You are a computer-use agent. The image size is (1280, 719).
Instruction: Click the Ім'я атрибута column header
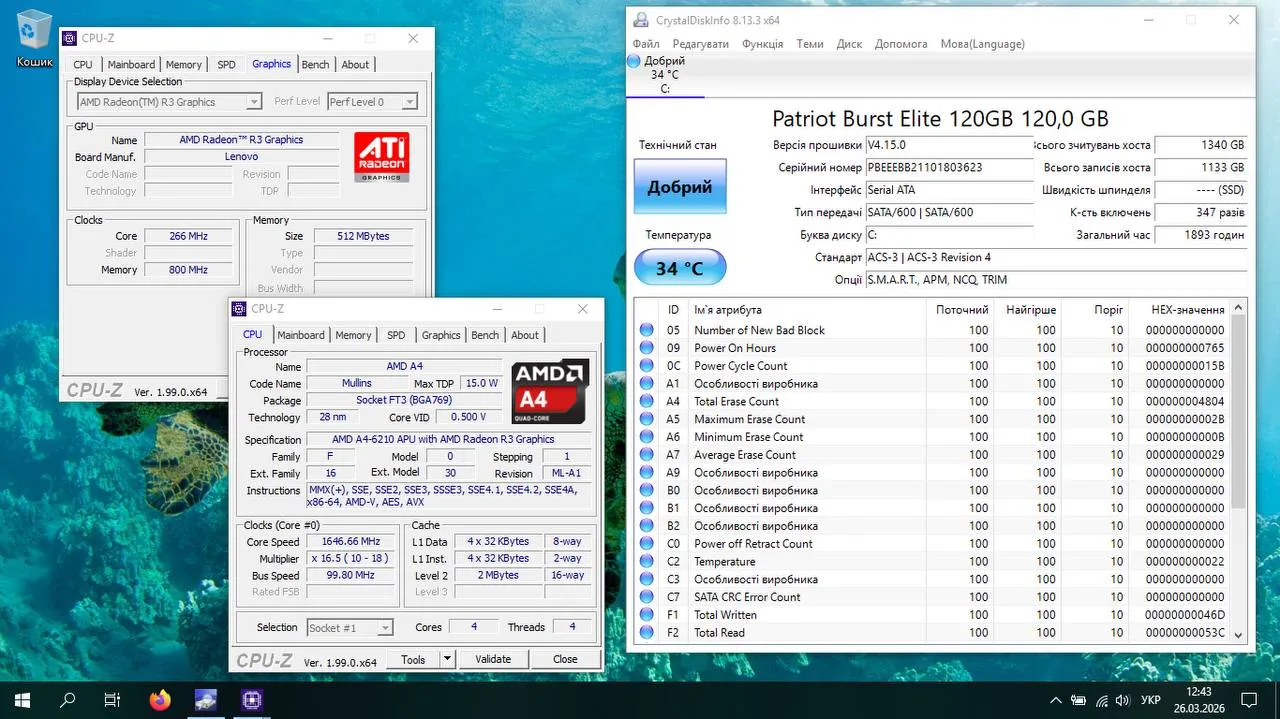pos(808,310)
